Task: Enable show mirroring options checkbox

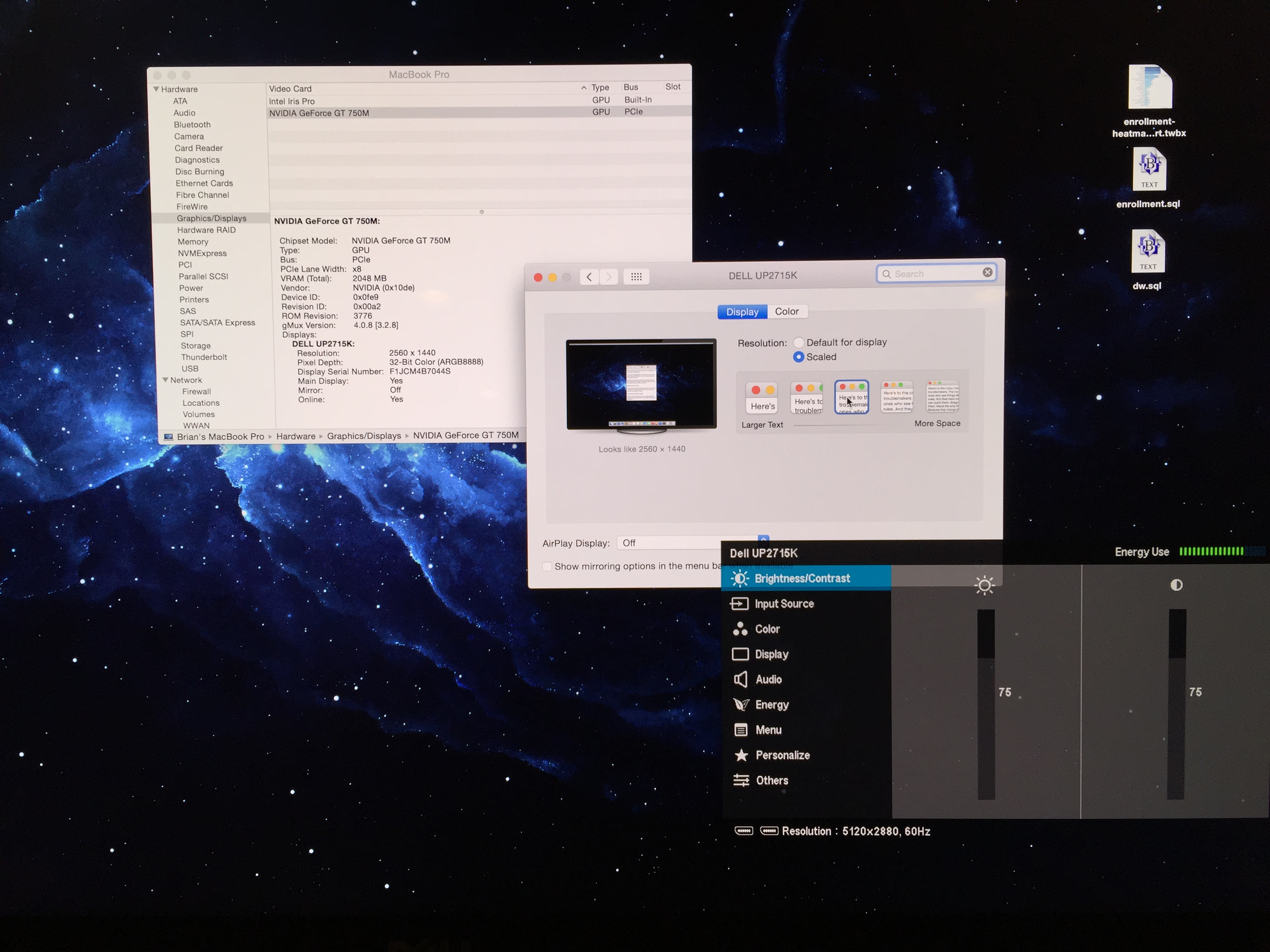Action: [x=547, y=566]
